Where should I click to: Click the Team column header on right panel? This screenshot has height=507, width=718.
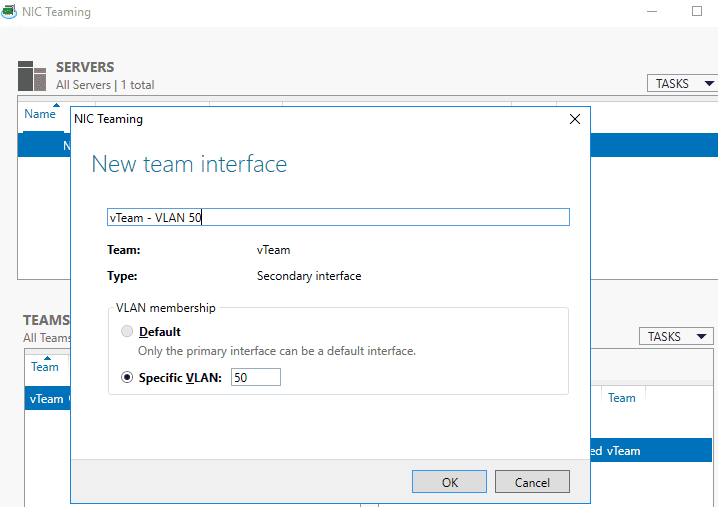621,398
